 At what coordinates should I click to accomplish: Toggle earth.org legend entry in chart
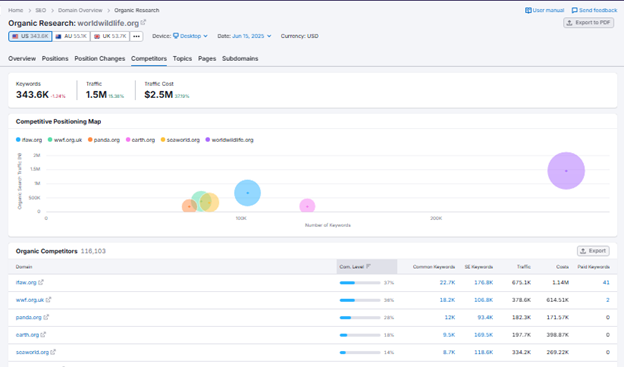click(140, 140)
